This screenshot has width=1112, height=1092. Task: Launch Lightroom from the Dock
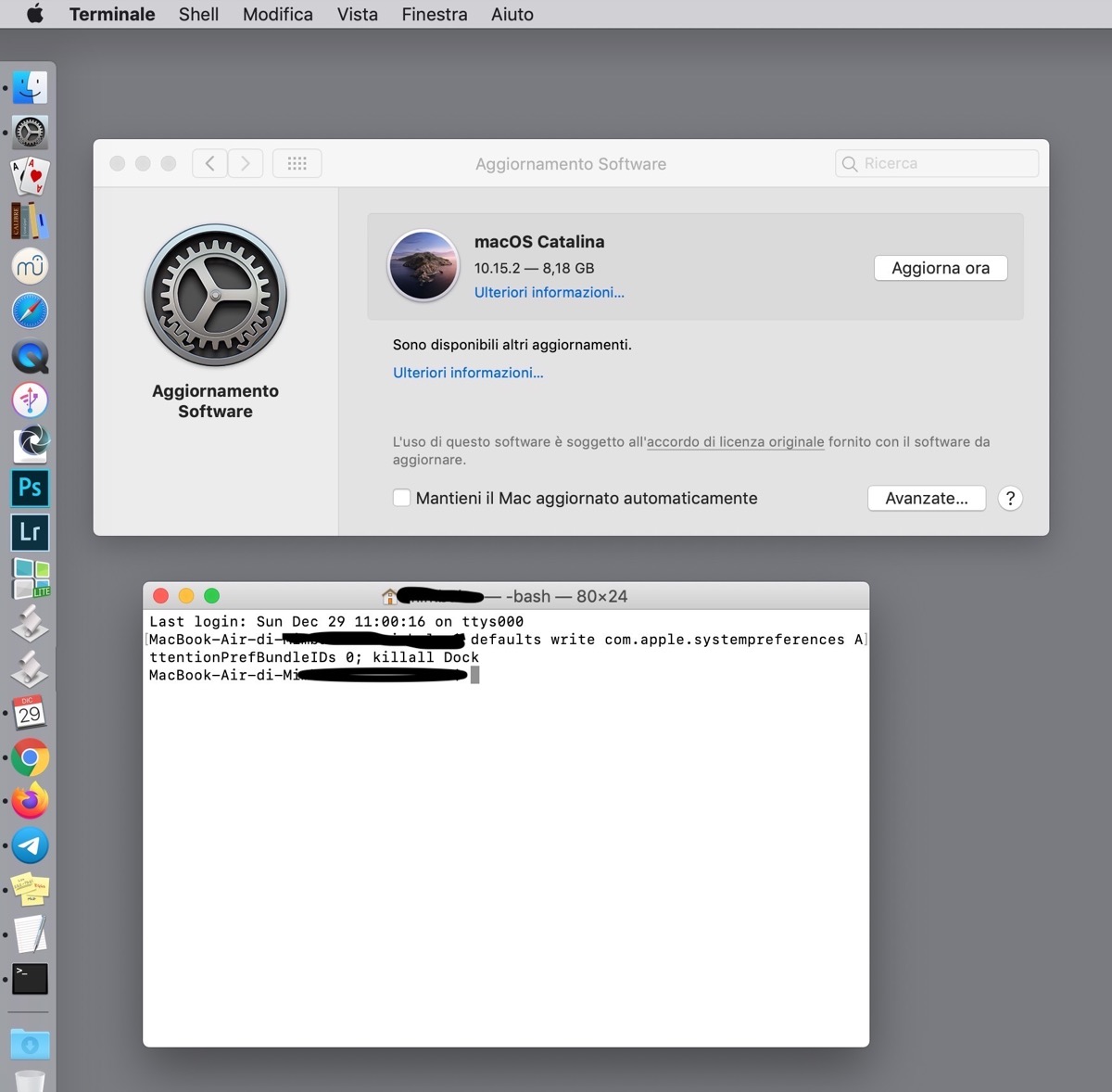30,532
